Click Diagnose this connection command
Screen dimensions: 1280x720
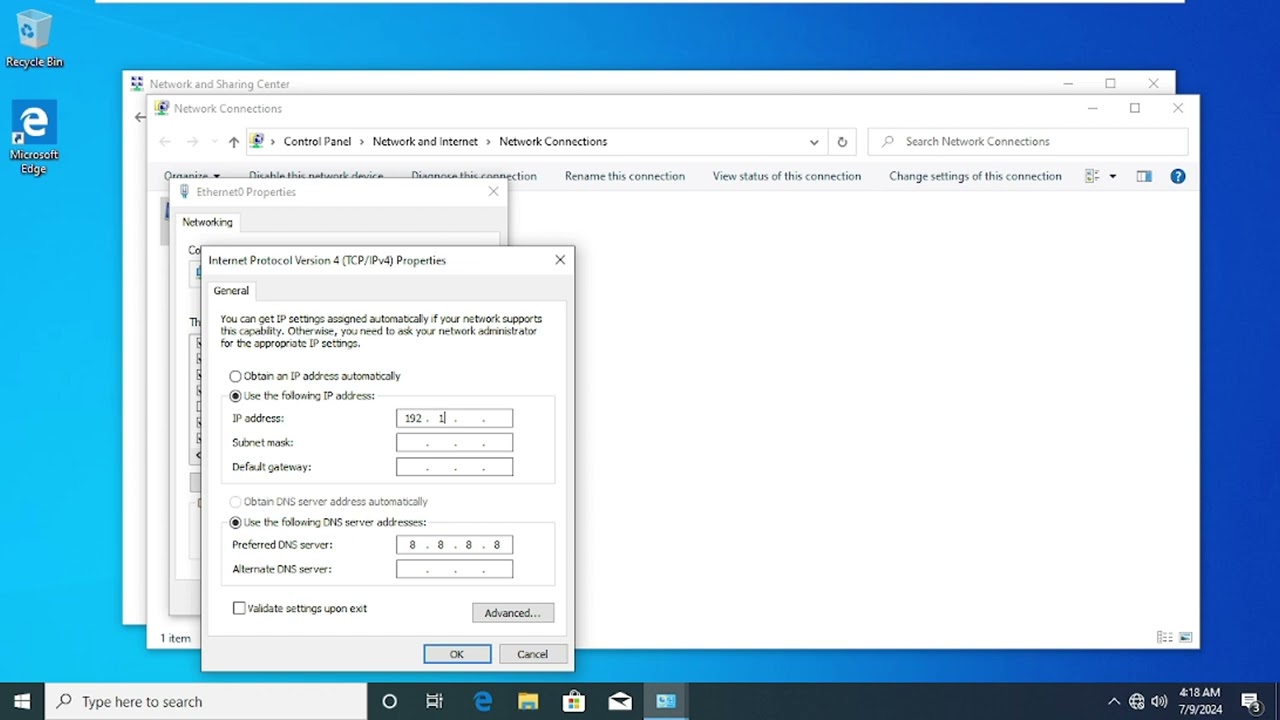tap(474, 176)
